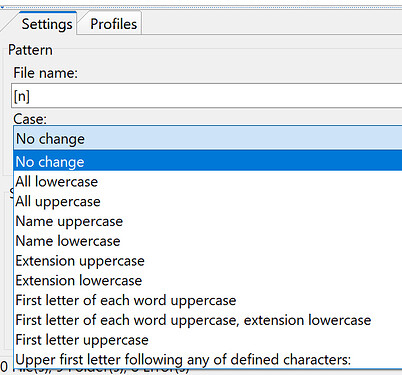Open the Profiles tab
Screen dimensions: 402x375
(113, 24)
